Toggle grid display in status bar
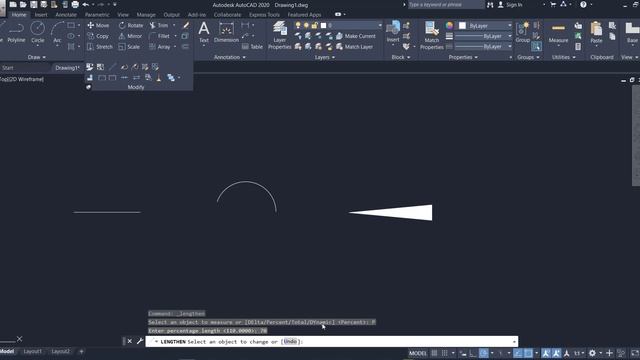 (434, 353)
